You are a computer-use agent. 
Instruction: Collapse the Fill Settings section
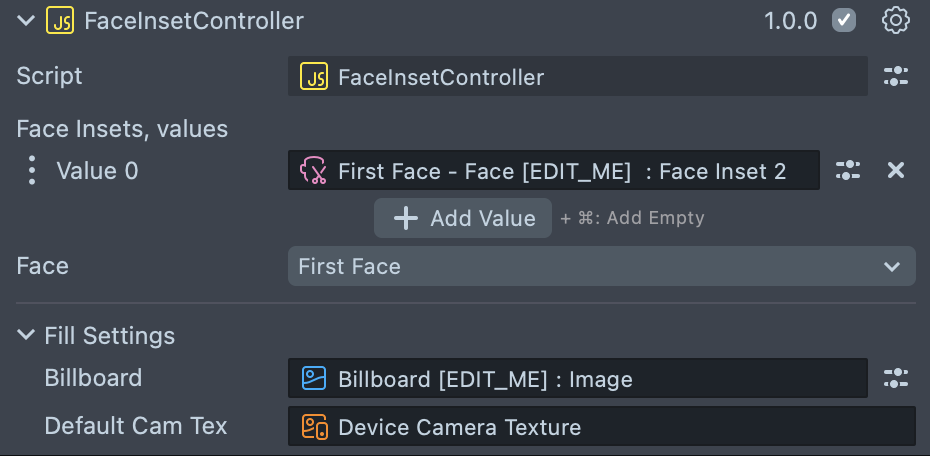pyautogui.click(x=26, y=336)
